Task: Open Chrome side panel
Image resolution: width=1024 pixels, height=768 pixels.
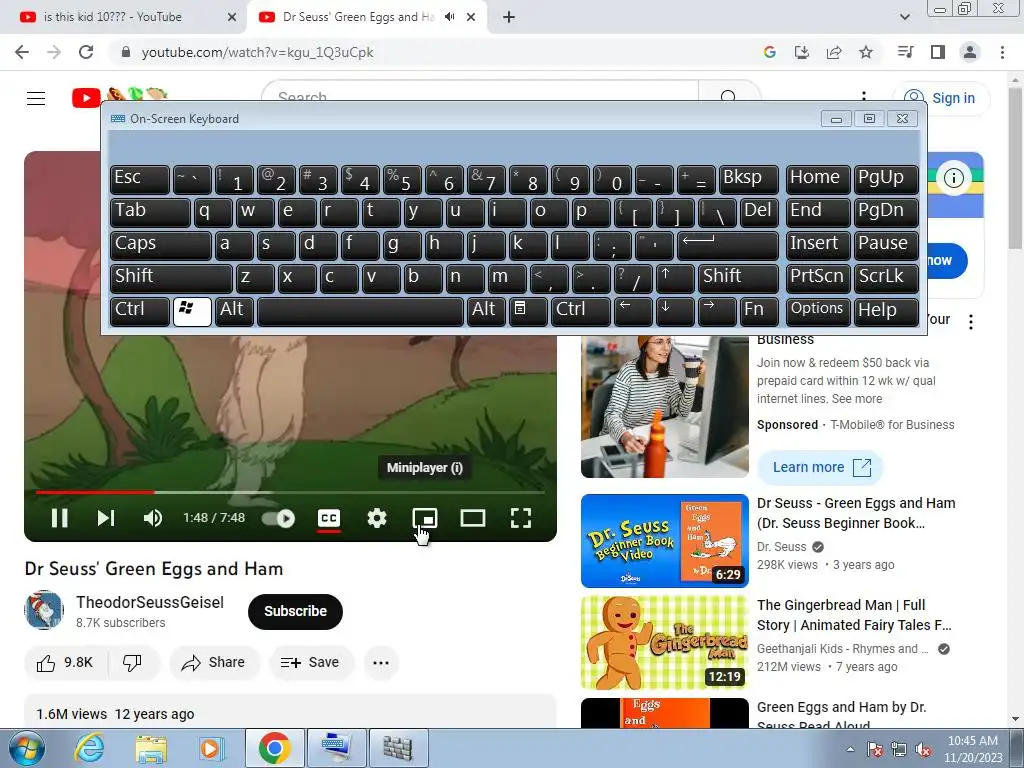Action: coord(938,52)
